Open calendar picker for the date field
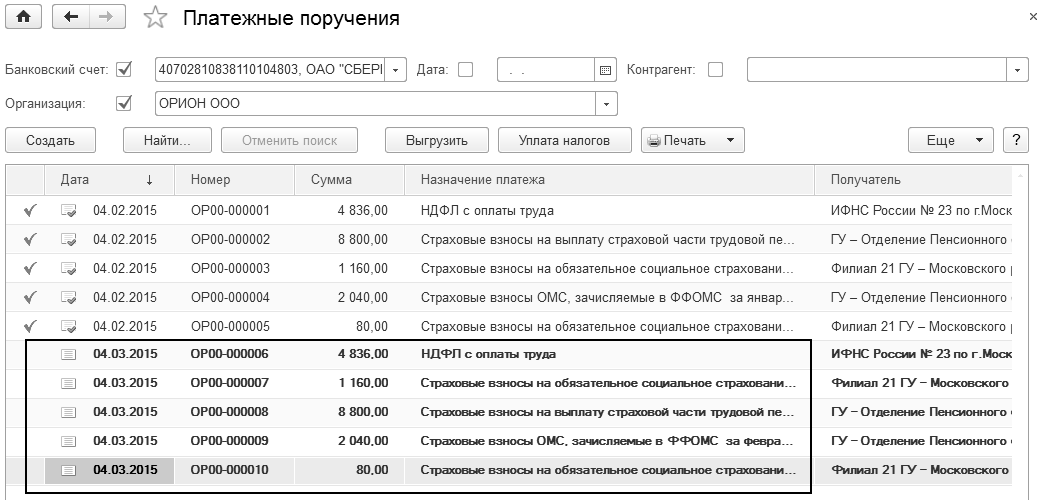Screen dimensions: 1037x500 tap(604, 70)
